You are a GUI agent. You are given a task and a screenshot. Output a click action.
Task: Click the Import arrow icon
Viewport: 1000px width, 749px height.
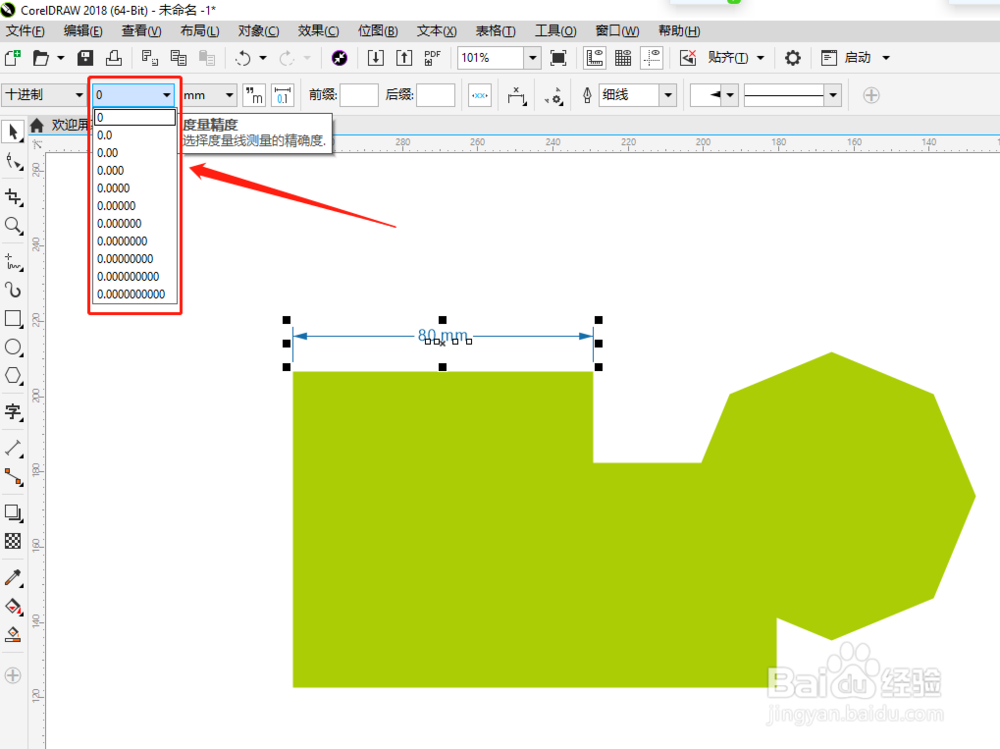376,58
